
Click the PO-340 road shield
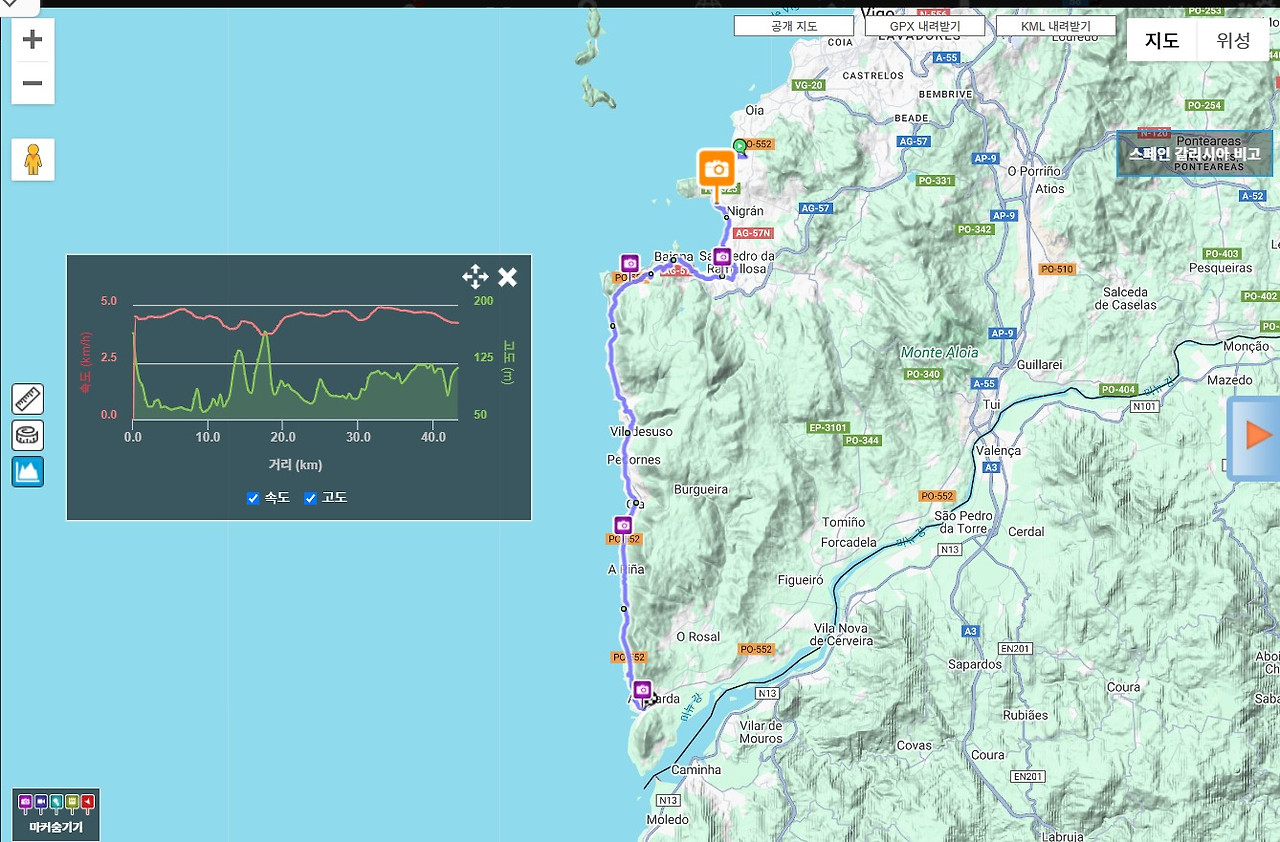click(x=922, y=374)
